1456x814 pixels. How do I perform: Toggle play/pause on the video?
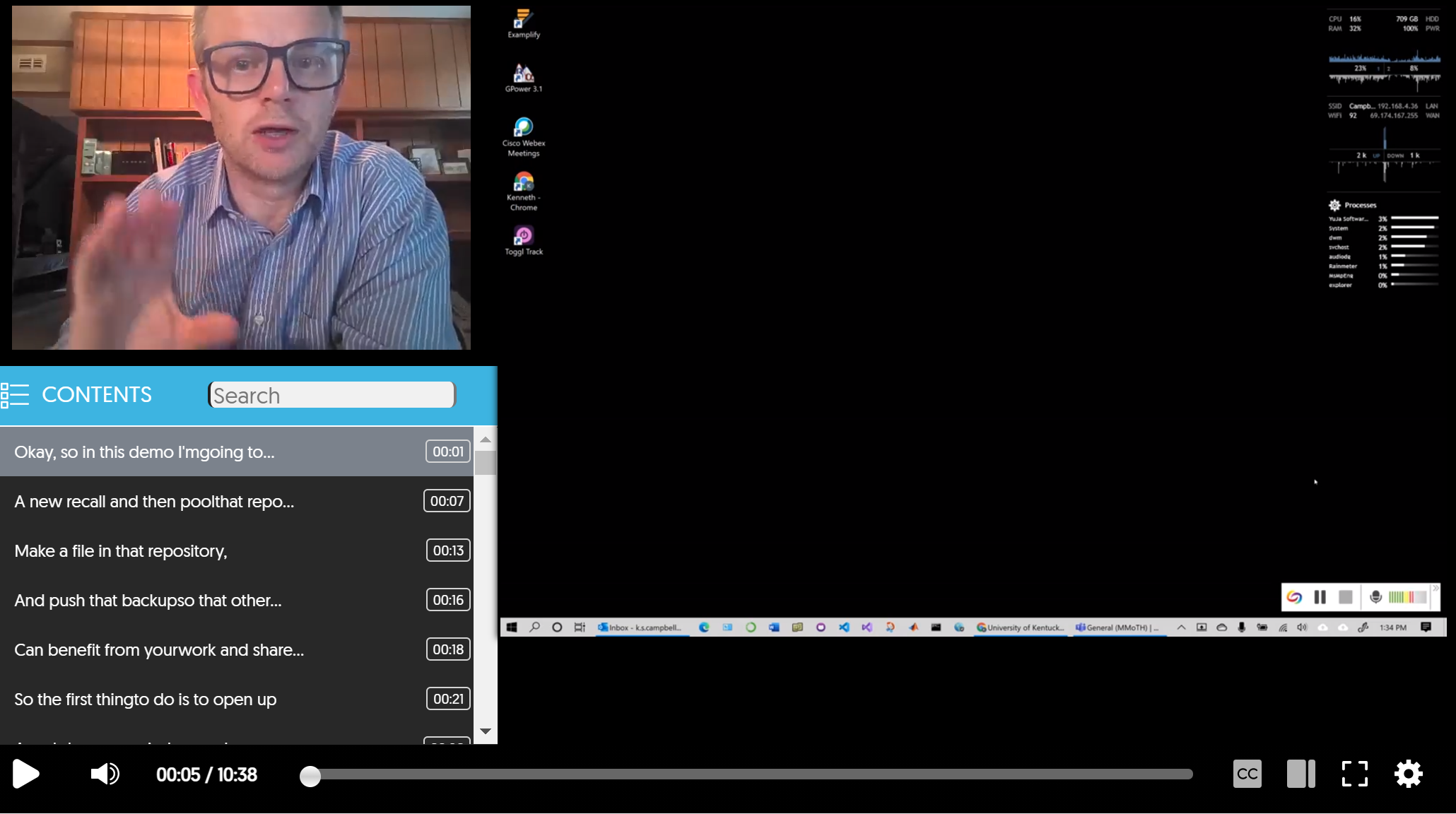coord(25,774)
